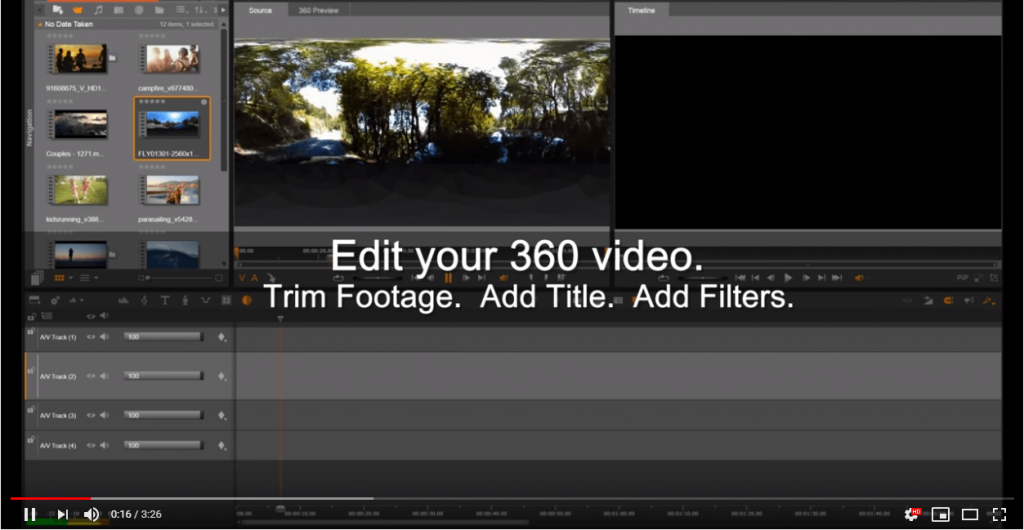Click the Title T tool

pos(165,300)
